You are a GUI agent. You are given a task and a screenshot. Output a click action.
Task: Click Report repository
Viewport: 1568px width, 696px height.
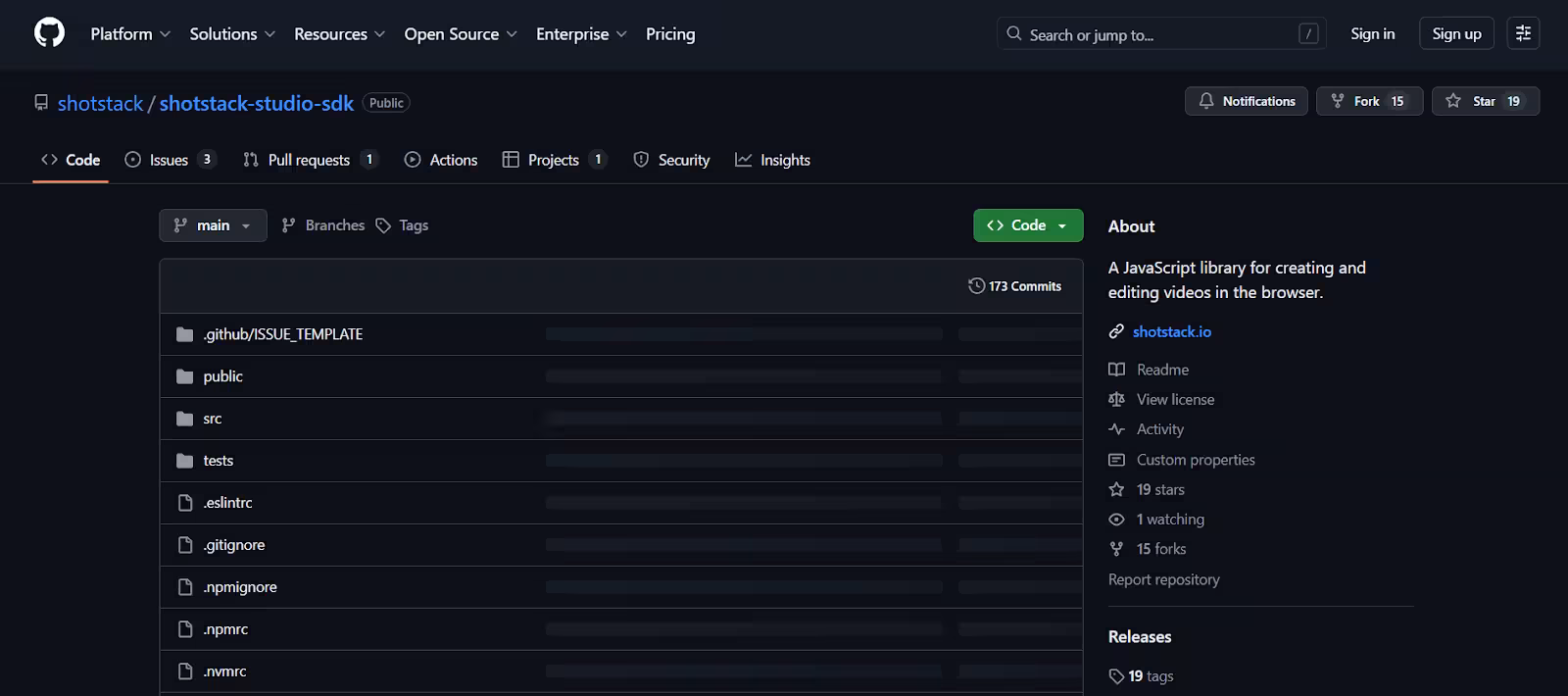point(1164,579)
